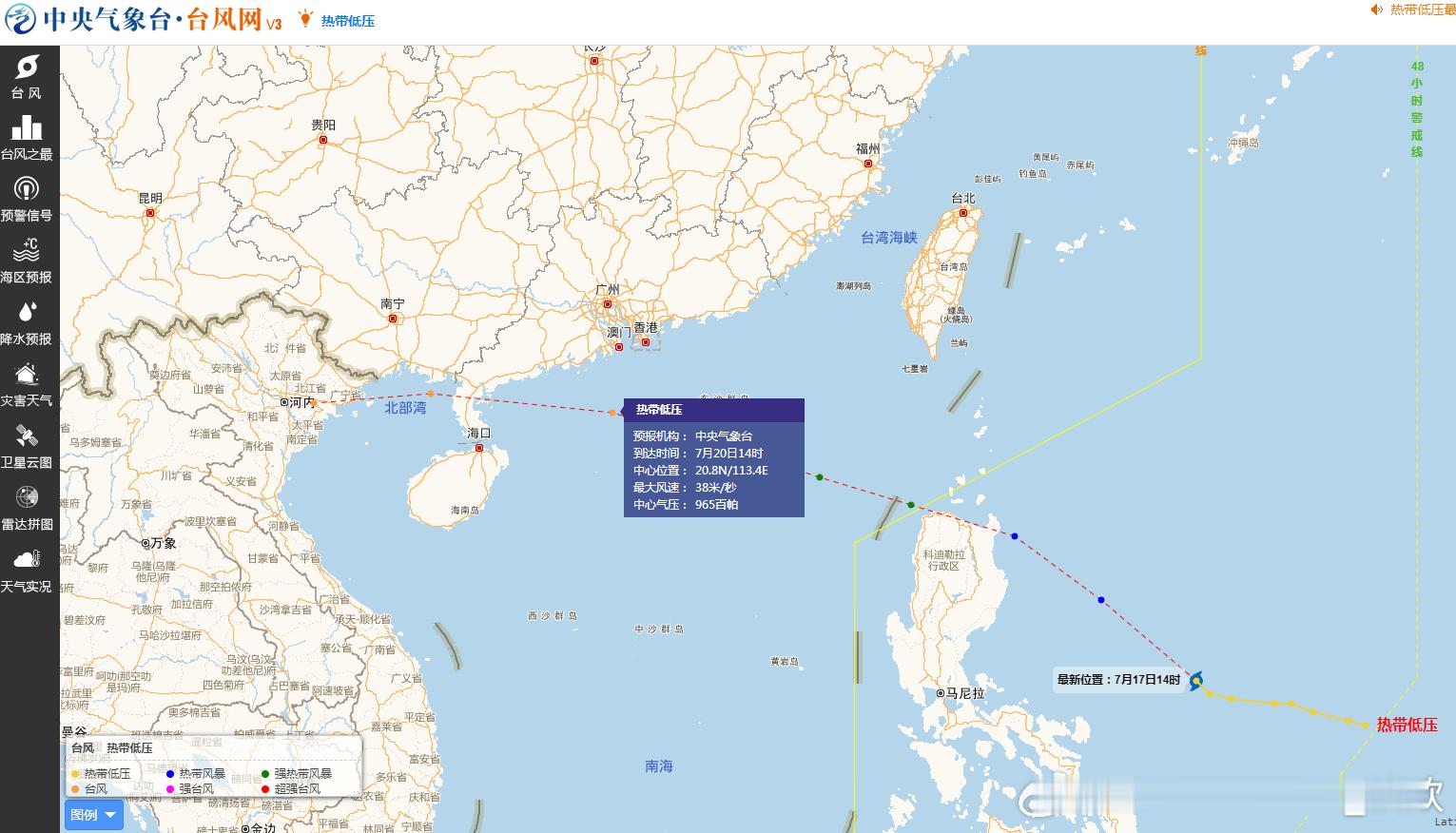Click the 昆明 city marker
Image resolution: width=1456 pixels, height=833 pixels.
pyautogui.click(x=149, y=213)
